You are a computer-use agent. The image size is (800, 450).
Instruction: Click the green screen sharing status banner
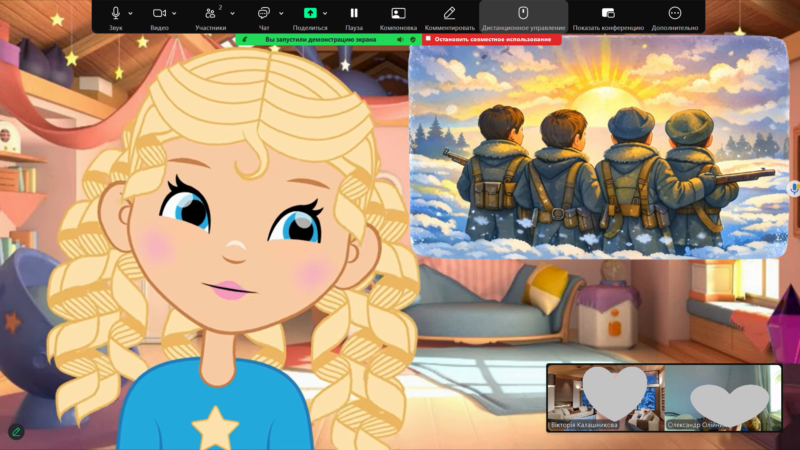[x=320, y=39]
